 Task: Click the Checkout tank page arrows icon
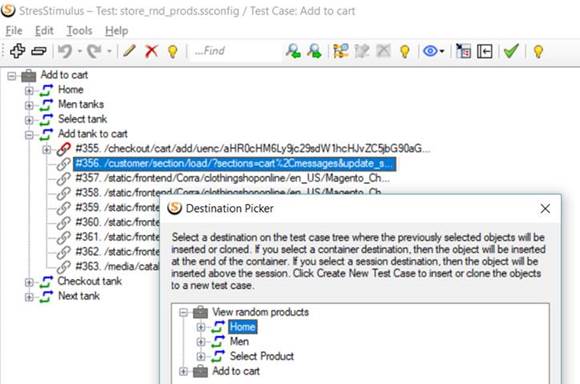(x=46, y=282)
